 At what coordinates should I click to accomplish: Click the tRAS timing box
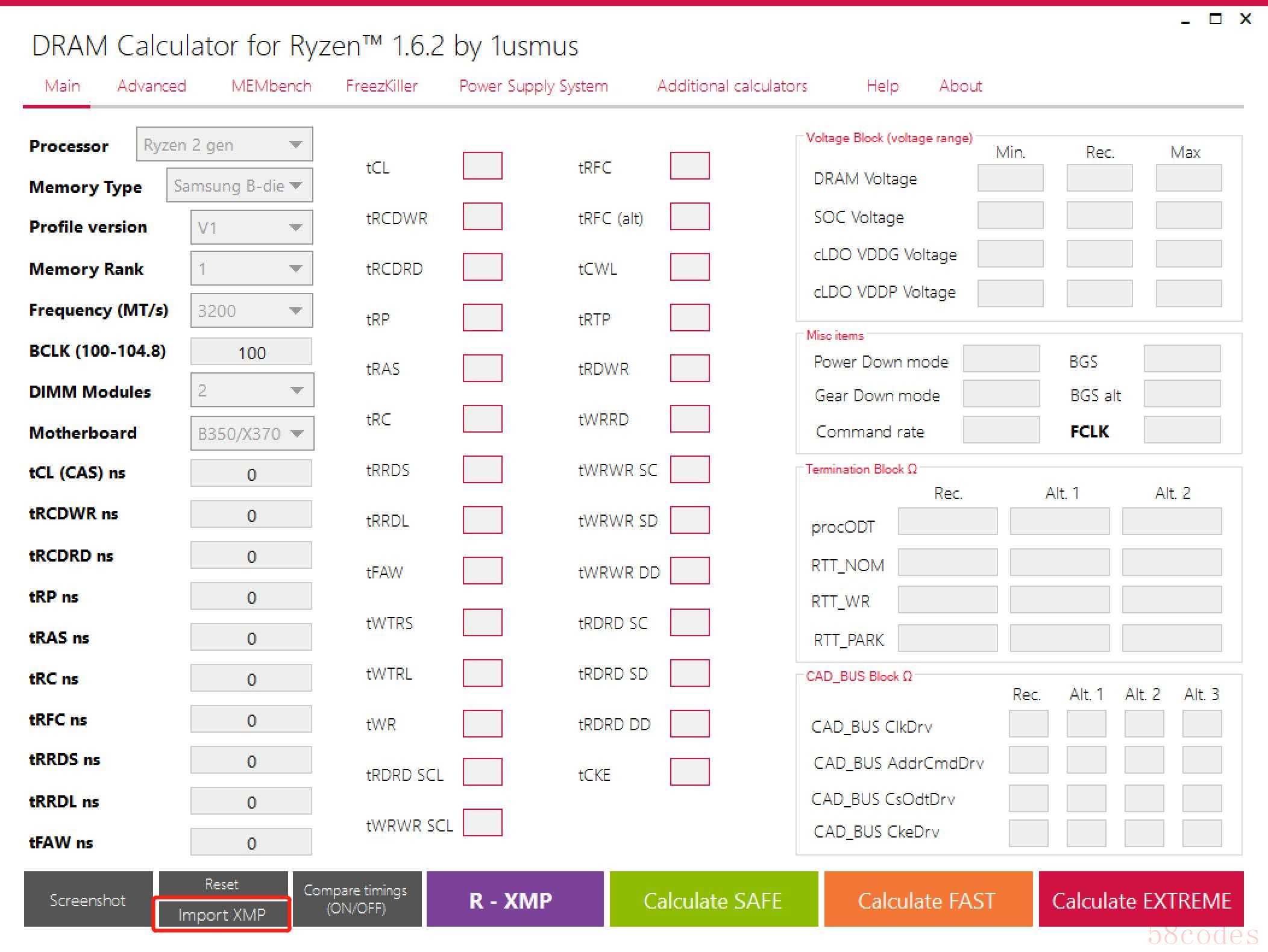(x=482, y=368)
